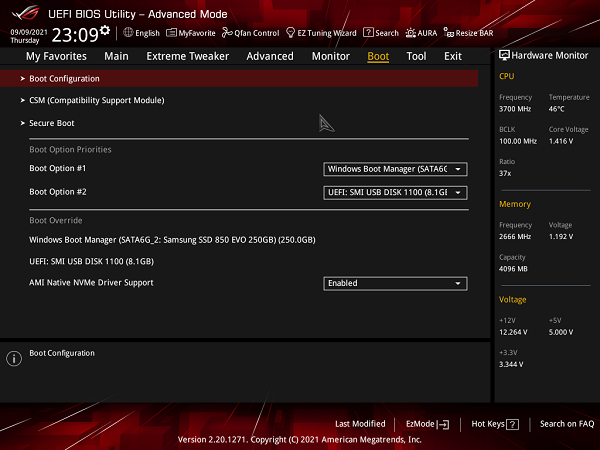Open Qfan Control fan icon
600x450 pixels.
(227, 33)
